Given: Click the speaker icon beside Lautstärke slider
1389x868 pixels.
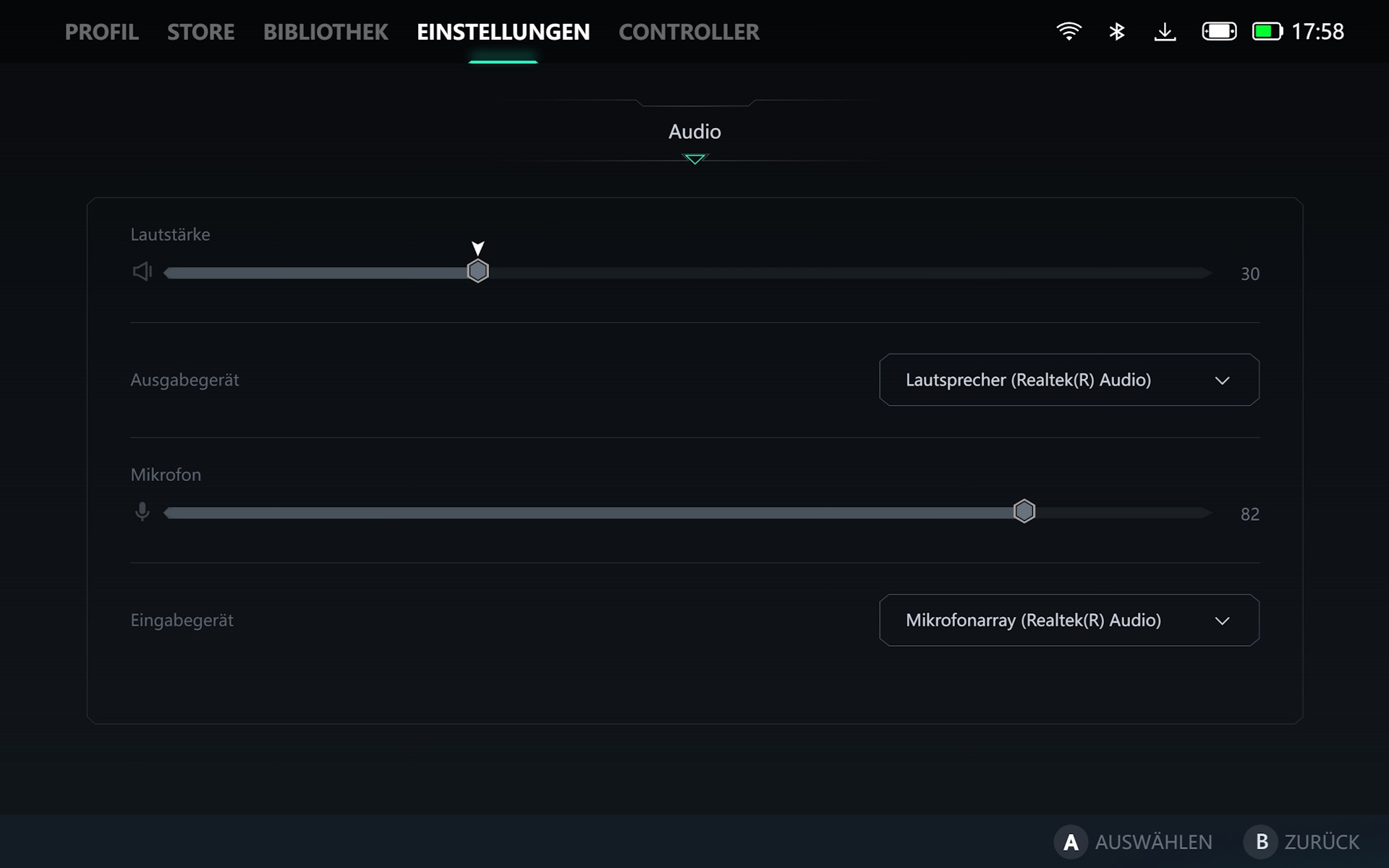Looking at the screenshot, I should (142, 271).
